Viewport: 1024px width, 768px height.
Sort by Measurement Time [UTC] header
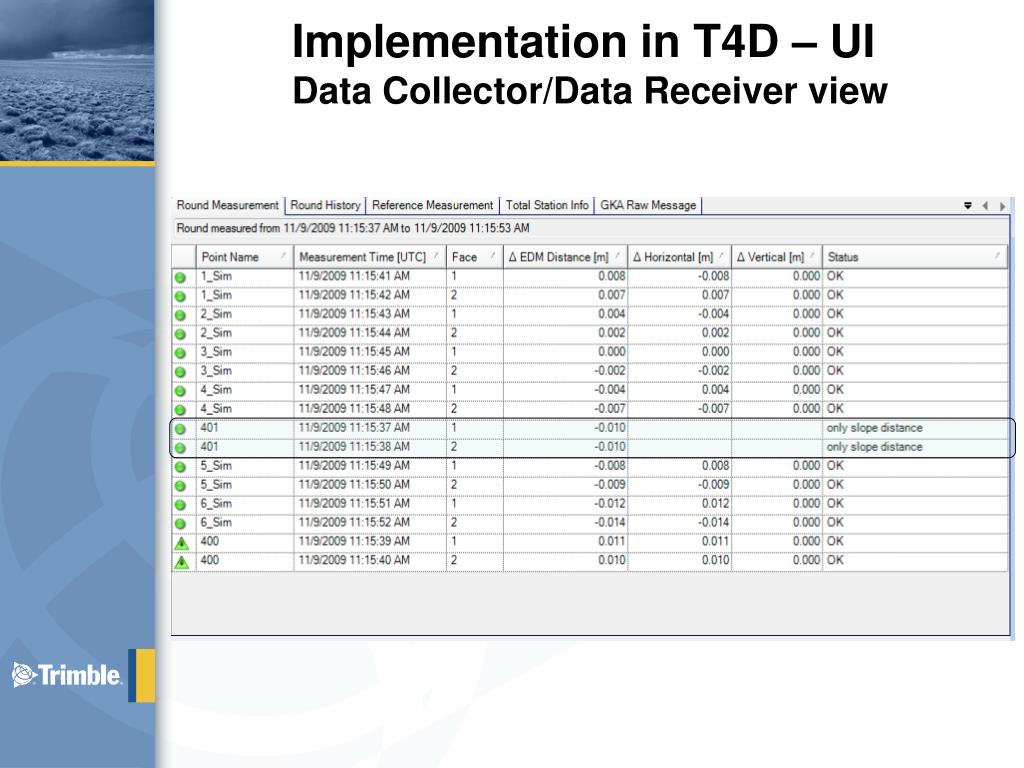pos(370,257)
